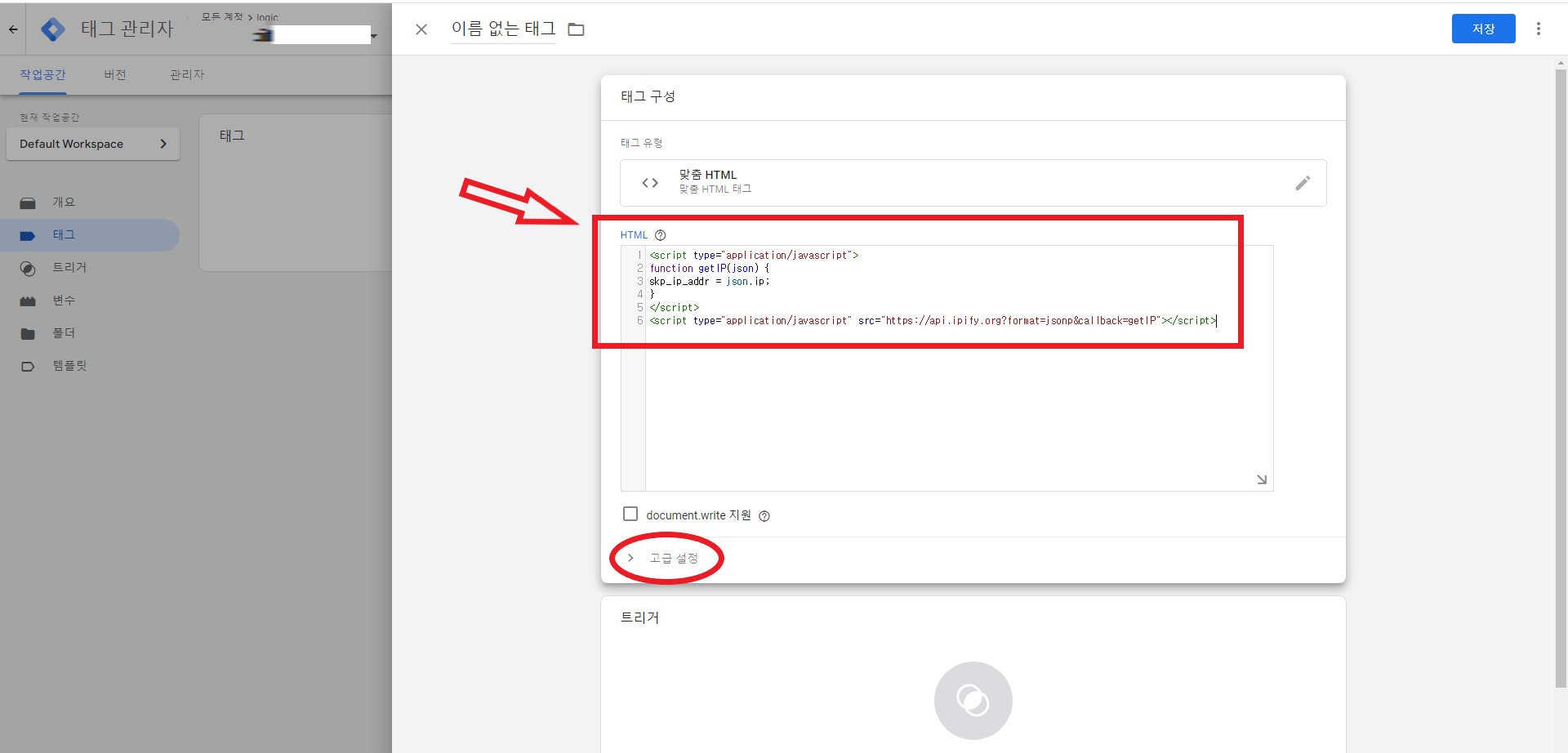Viewport: 1568px width, 753px height.
Task: Click the 템플릿 template icon in sidebar
Action: pyautogui.click(x=28, y=366)
